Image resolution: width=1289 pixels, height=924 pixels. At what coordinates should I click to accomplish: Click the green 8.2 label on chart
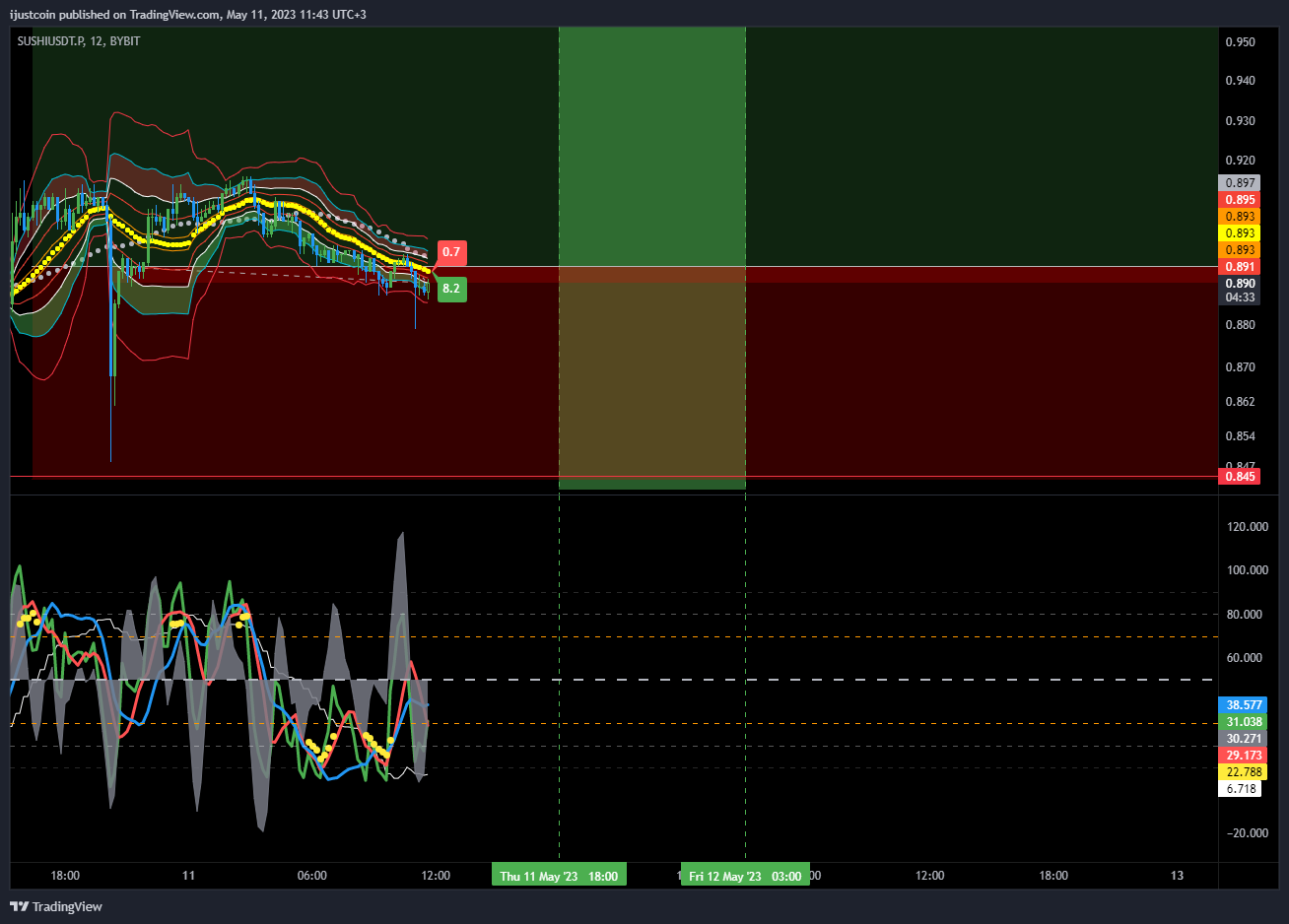pyautogui.click(x=451, y=289)
